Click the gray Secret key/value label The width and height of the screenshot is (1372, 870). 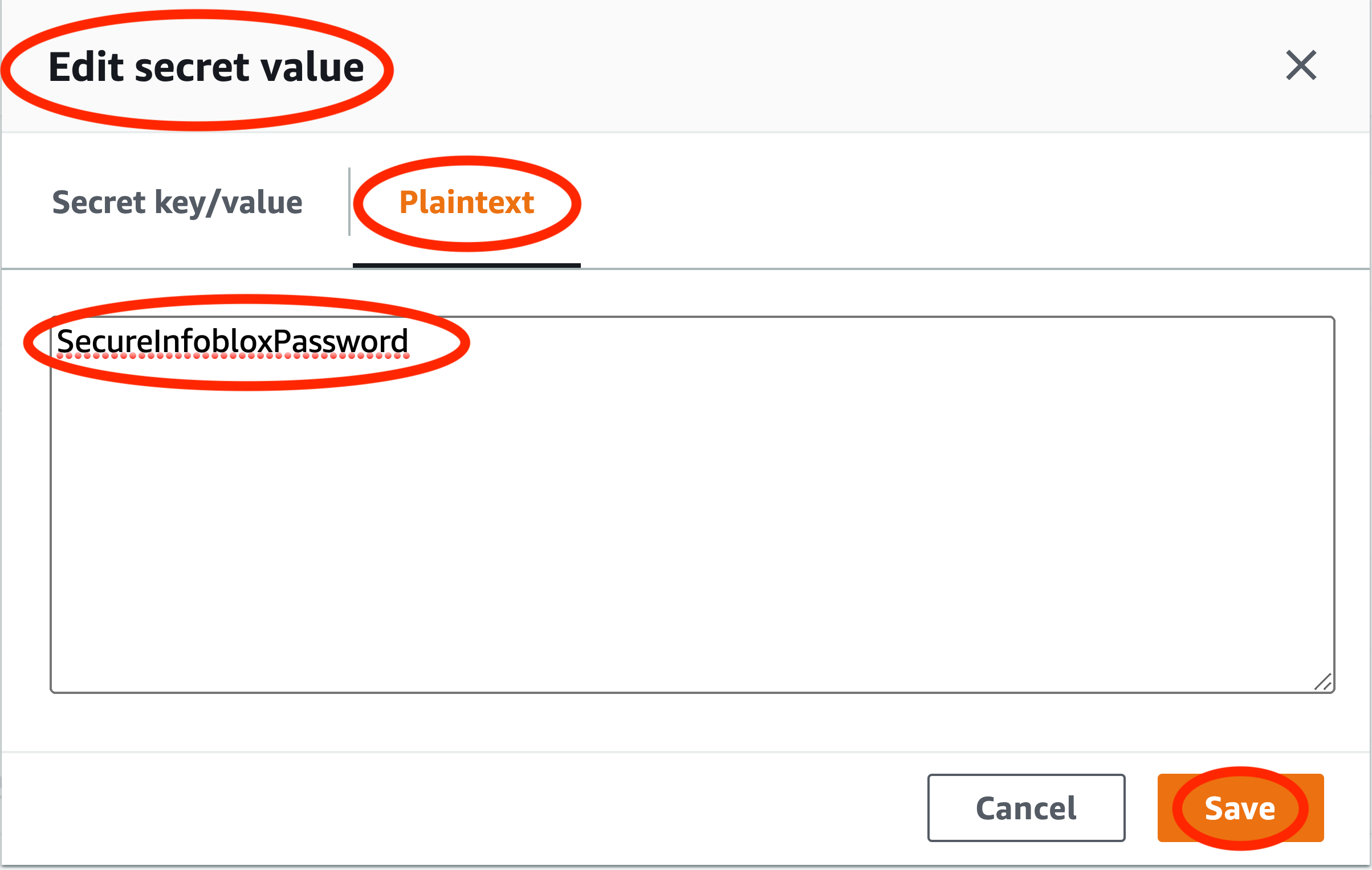point(177,202)
